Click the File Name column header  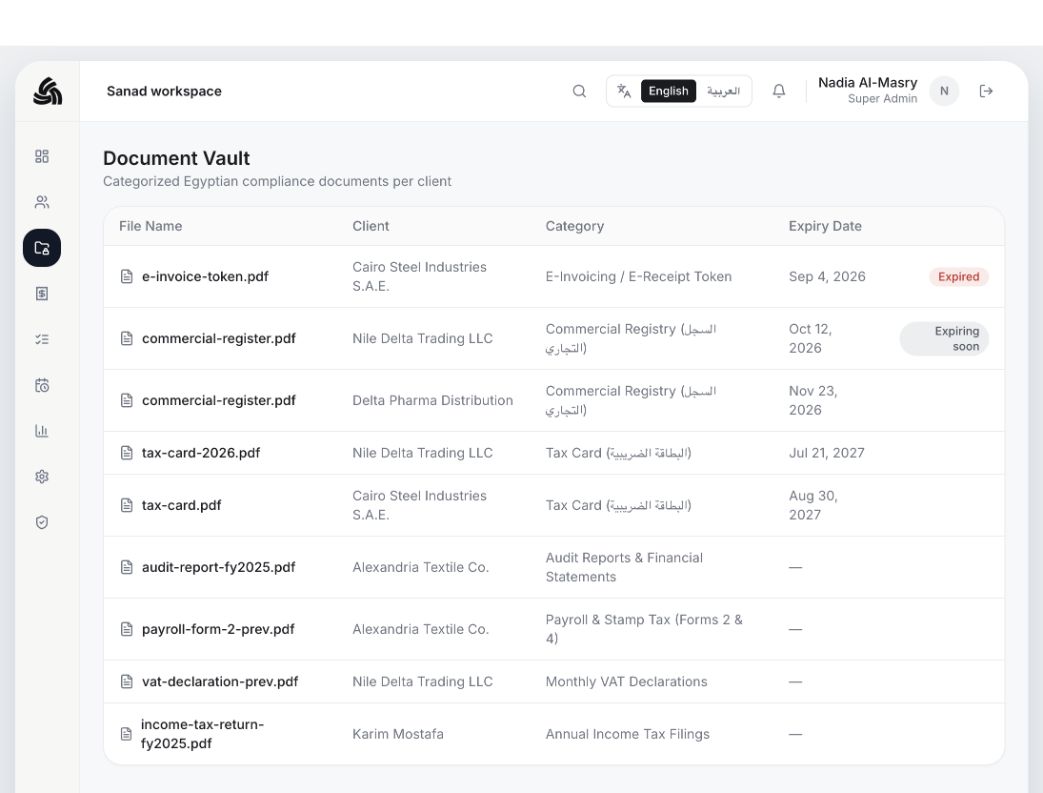pyautogui.click(x=150, y=226)
